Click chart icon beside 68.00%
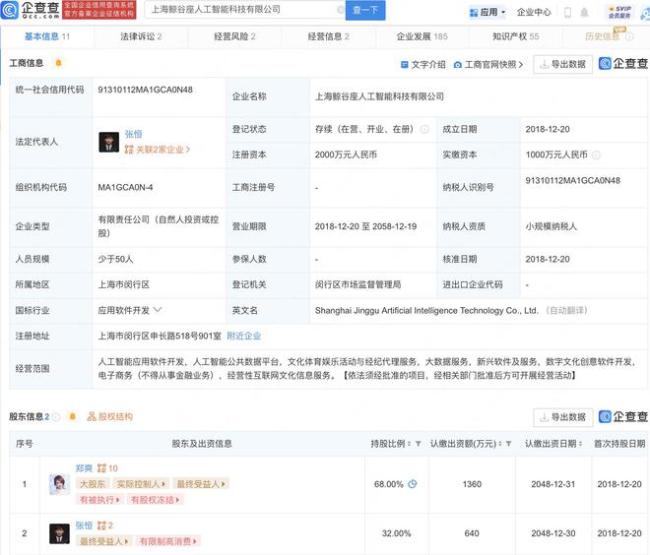Image resolution: width=650 pixels, height=555 pixels. click(412, 484)
